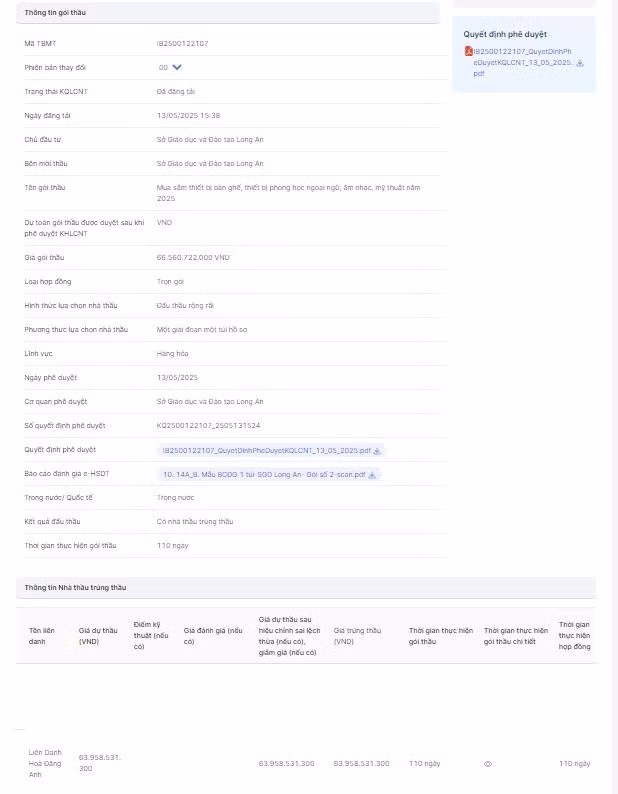This screenshot has width=618, height=794.
Task: Download the e-HSDT evaluation report file
Action: click(372, 475)
